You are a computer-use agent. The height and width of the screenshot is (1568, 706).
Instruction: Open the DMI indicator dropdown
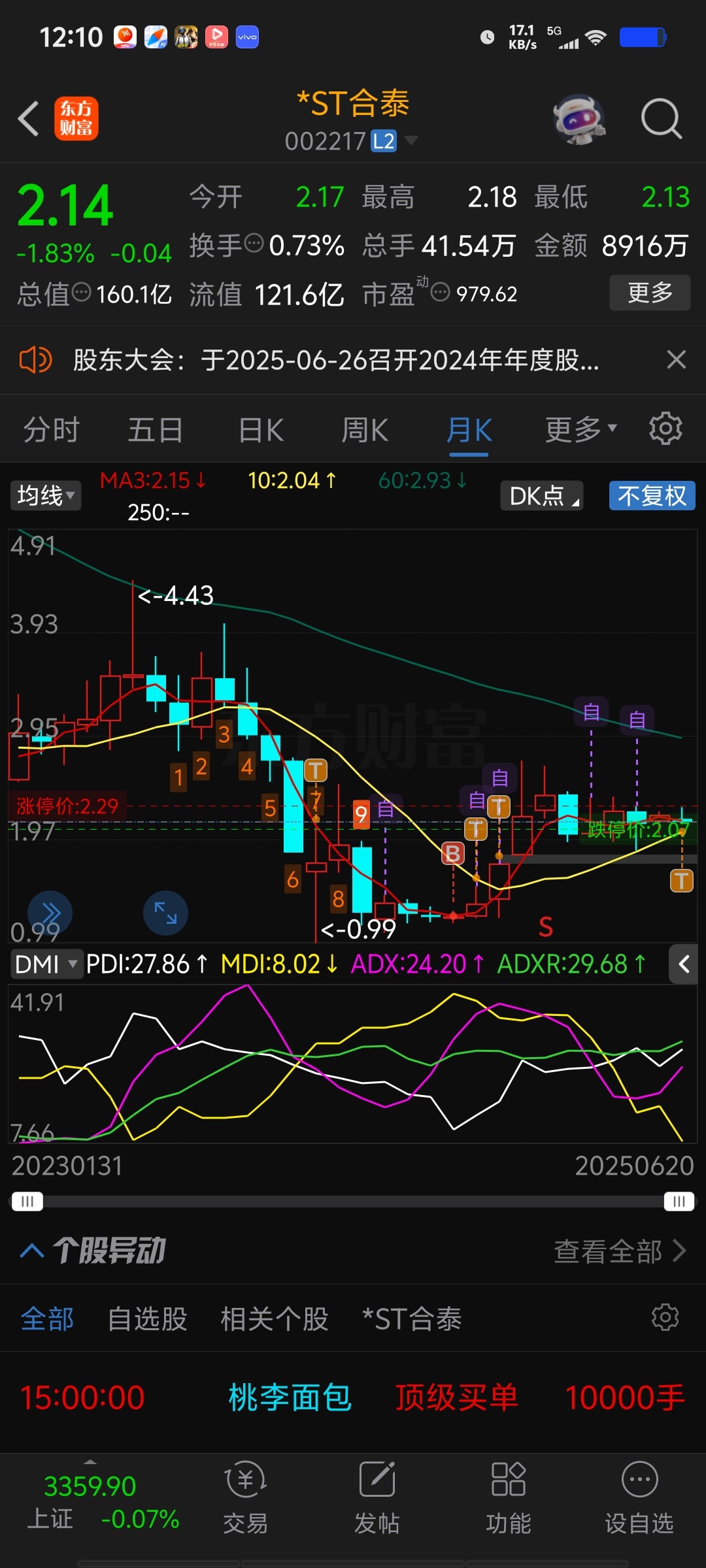(x=46, y=964)
